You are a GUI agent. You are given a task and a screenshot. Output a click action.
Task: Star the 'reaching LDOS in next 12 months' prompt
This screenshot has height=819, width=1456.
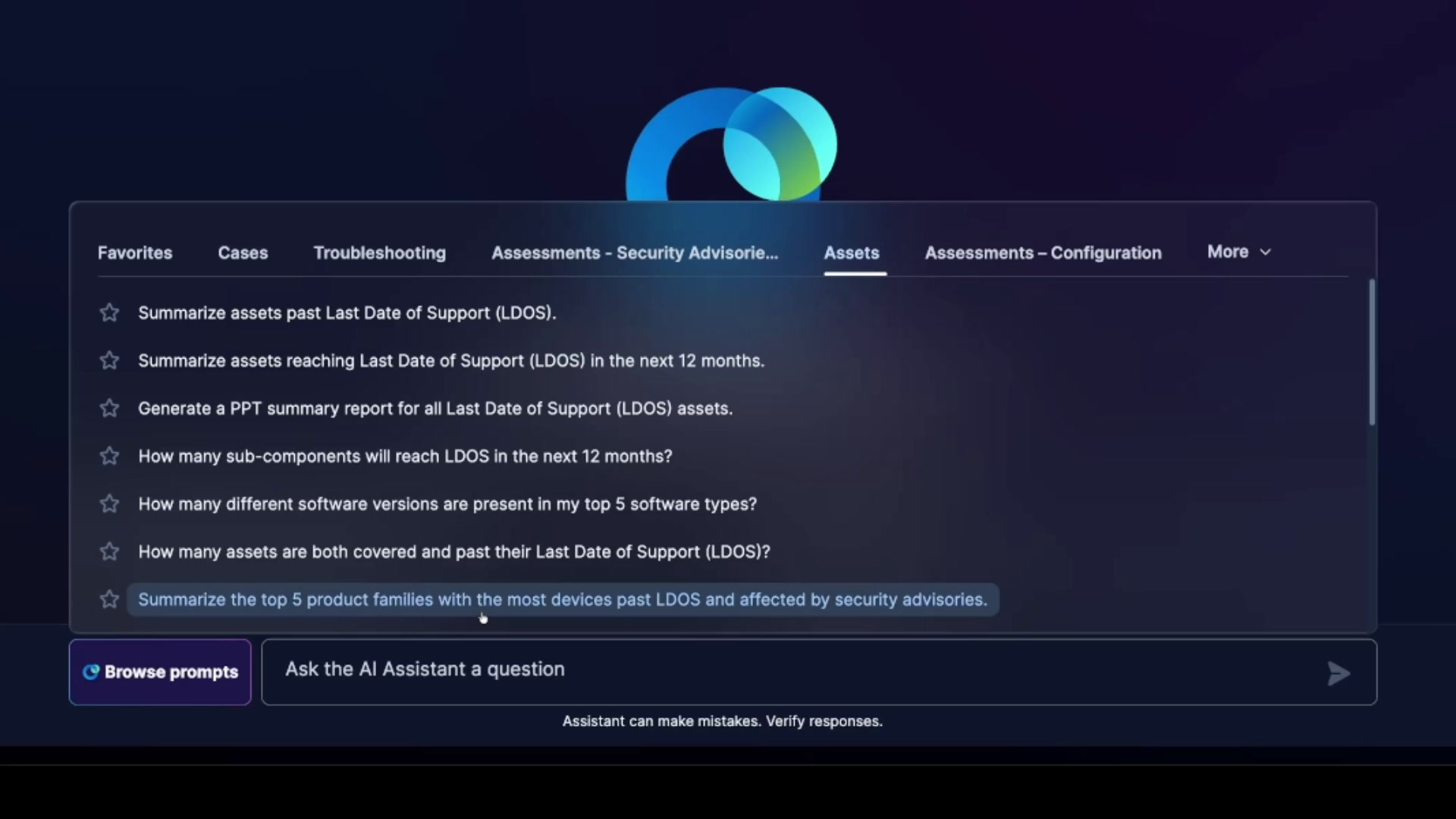coord(109,360)
